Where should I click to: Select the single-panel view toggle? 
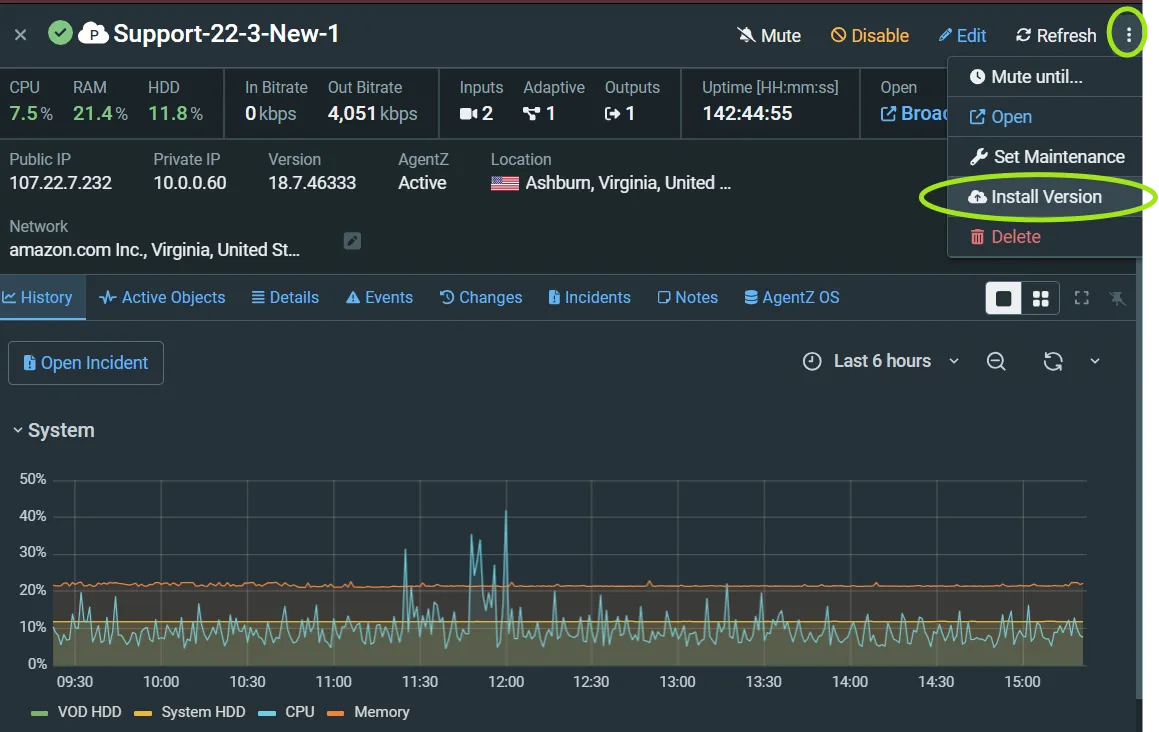1004,298
